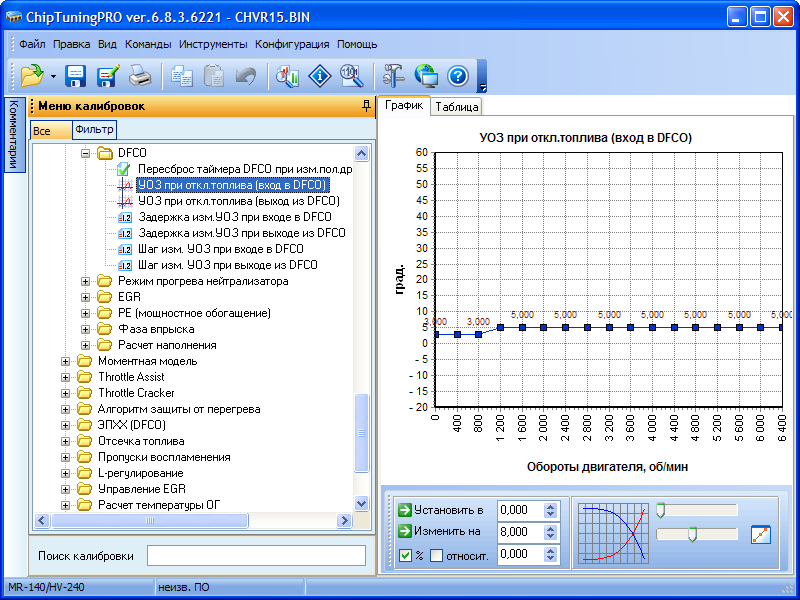800x600 pixels.
Task: Click the blue diamond info icon
Action: coord(319,75)
